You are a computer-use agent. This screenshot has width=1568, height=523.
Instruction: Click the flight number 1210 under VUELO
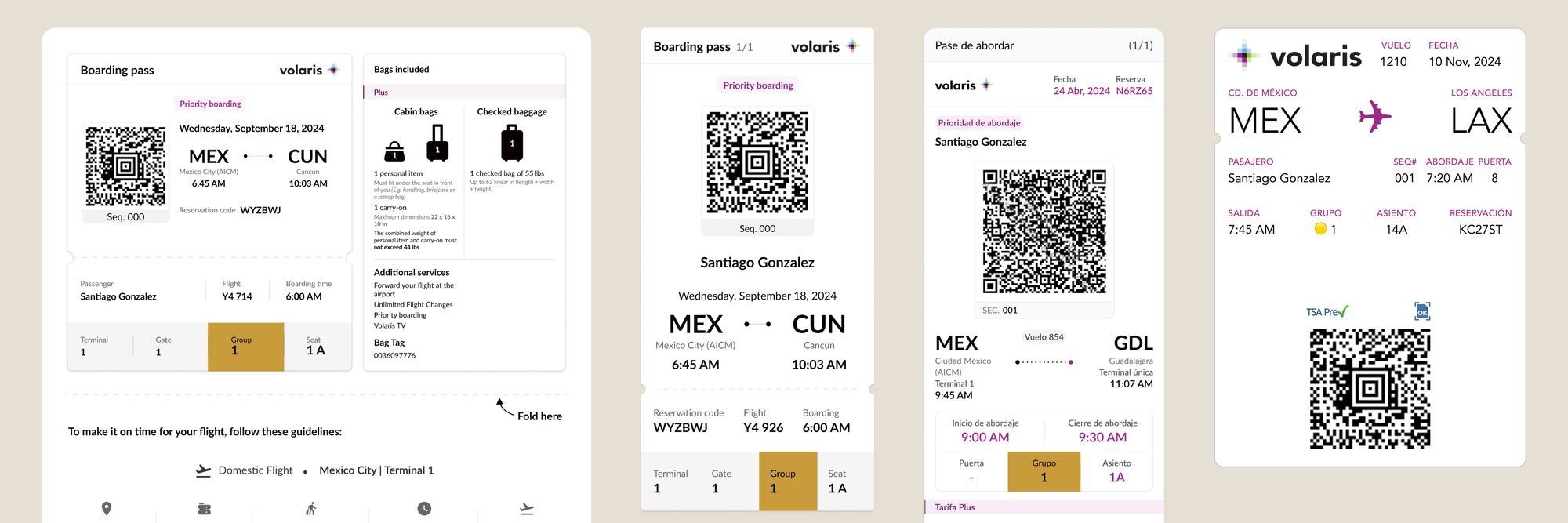click(x=1393, y=62)
